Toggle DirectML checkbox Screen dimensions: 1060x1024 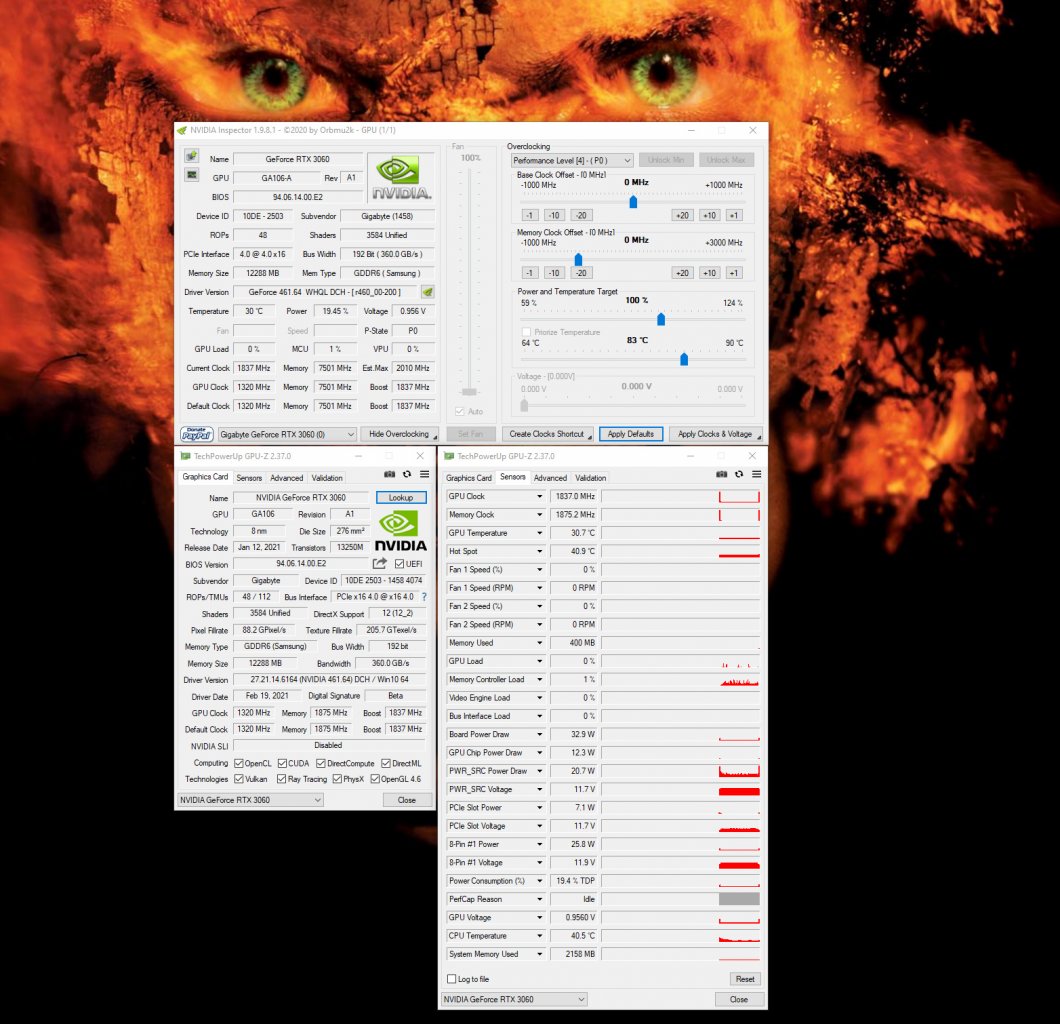pyautogui.click(x=386, y=763)
